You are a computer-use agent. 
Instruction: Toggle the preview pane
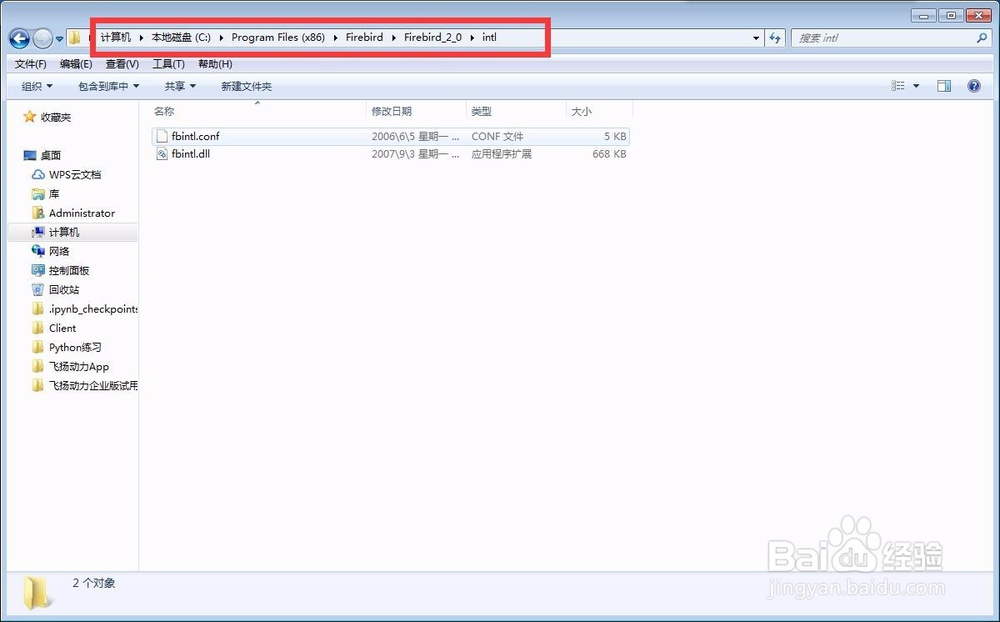tap(944, 86)
